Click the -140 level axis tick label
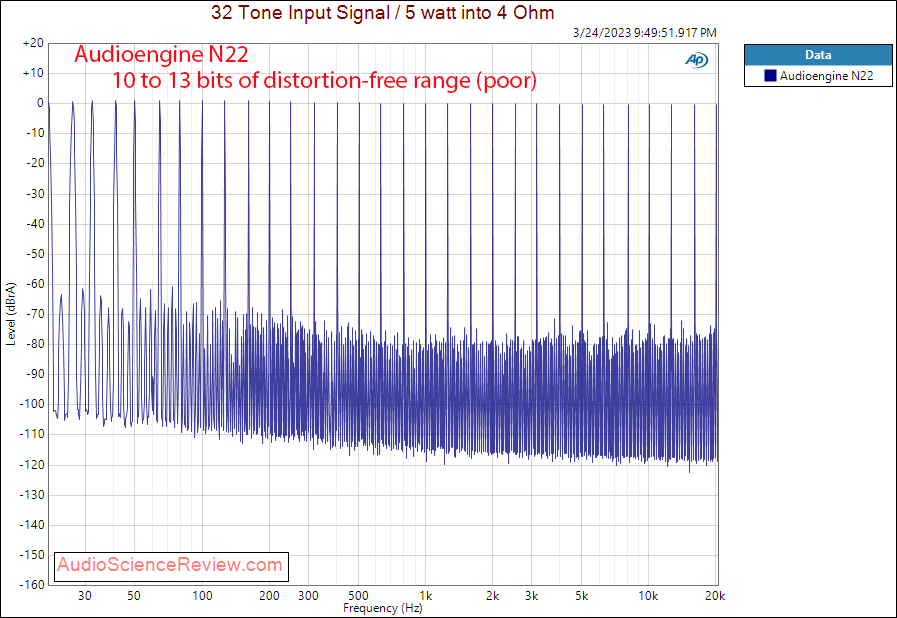Image resolution: width=897 pixels, height=618 pixels. pos(32,525)
